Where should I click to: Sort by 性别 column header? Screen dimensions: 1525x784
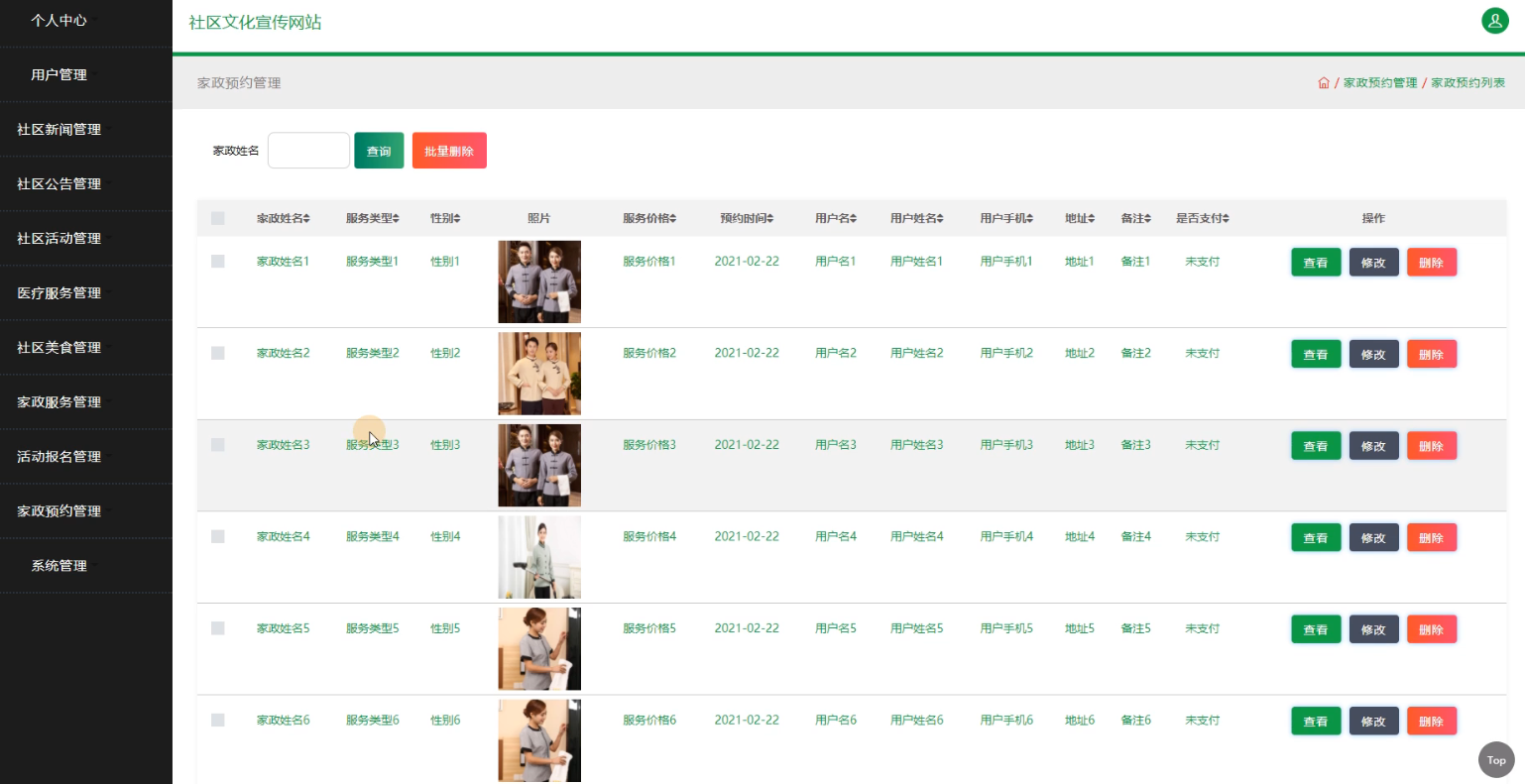pyautogui.click(x=445, y=218)
